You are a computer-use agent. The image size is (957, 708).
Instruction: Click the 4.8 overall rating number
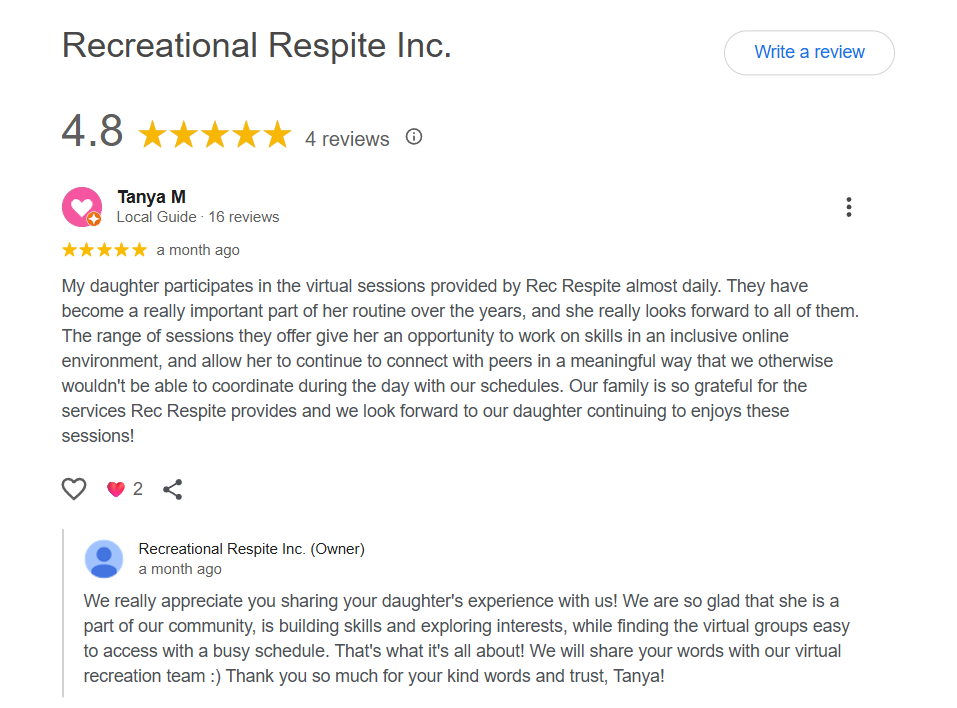coord(93,131)
